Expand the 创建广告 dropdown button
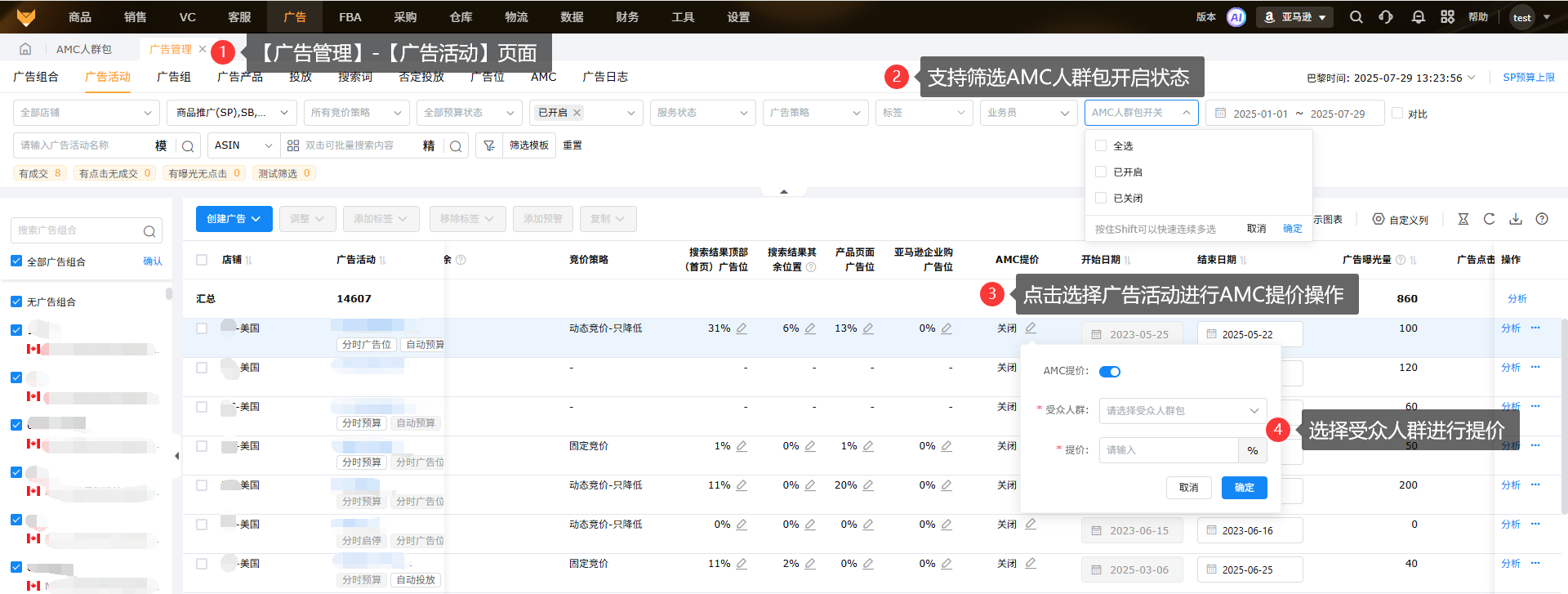 234,219
